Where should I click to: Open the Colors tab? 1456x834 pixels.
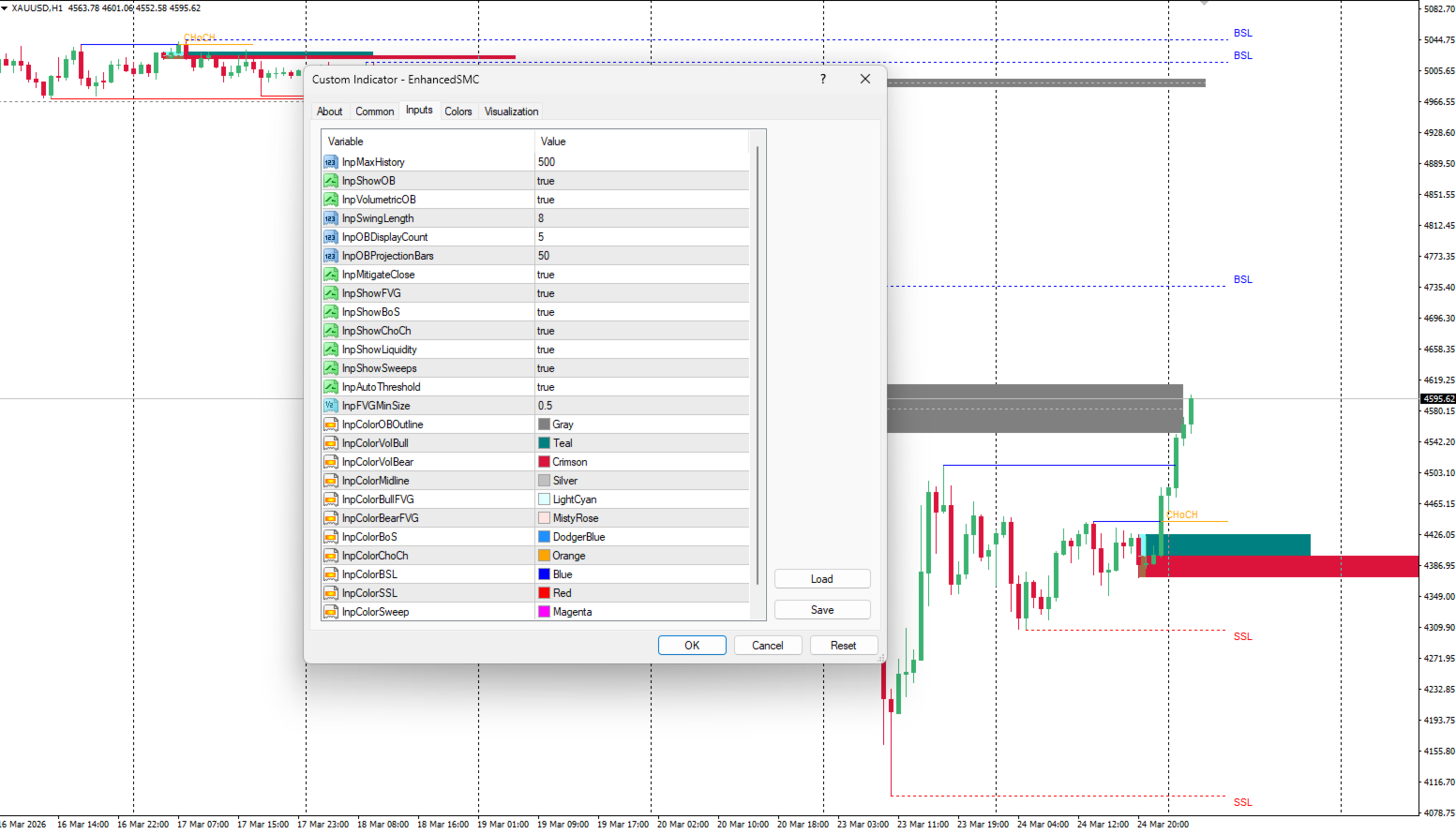[x=458, y=112]
